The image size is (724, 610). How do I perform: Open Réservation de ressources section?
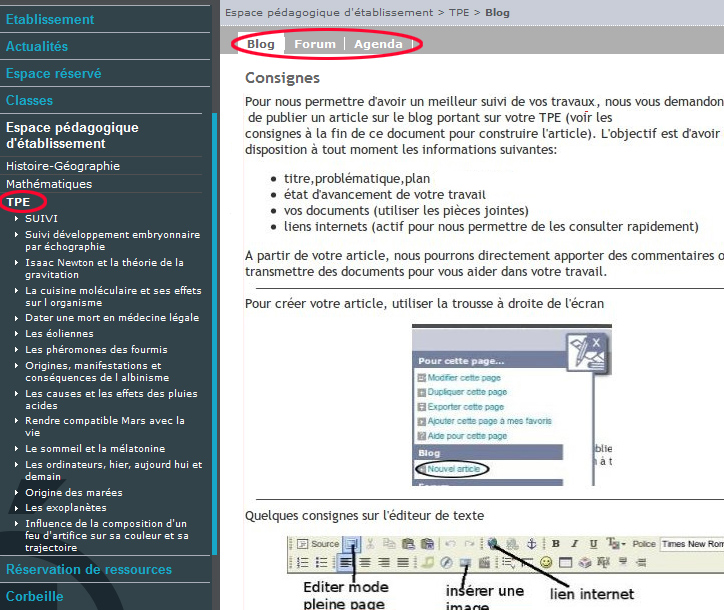pos(89,569)
